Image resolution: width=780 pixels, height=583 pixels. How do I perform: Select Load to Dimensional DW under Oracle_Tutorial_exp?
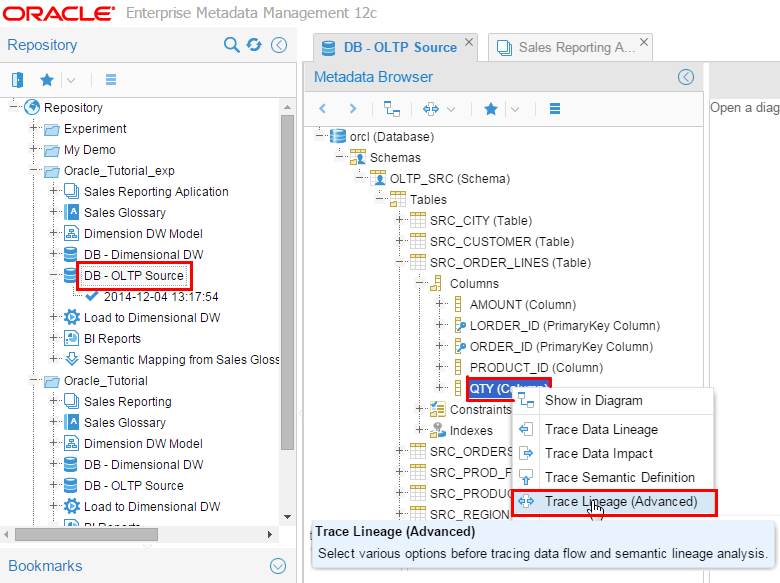(x=152, y=318)
